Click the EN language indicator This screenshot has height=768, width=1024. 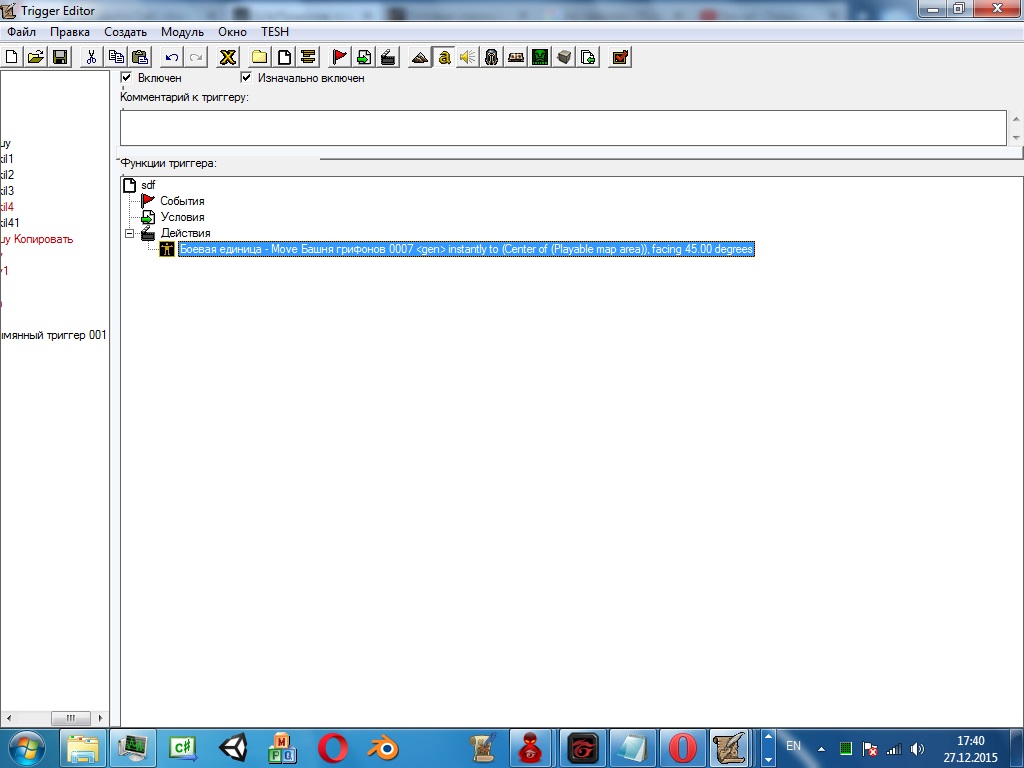click(x=793, y=746)
